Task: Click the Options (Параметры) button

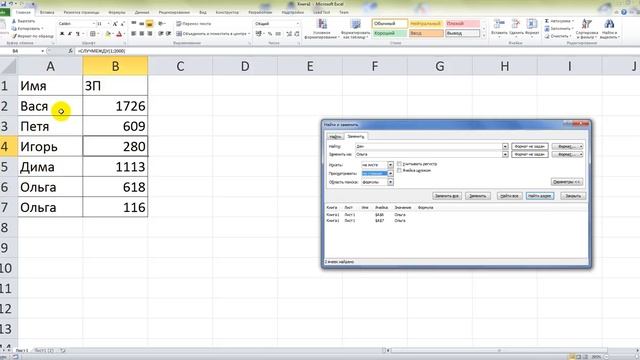Action: coord(567,182)
